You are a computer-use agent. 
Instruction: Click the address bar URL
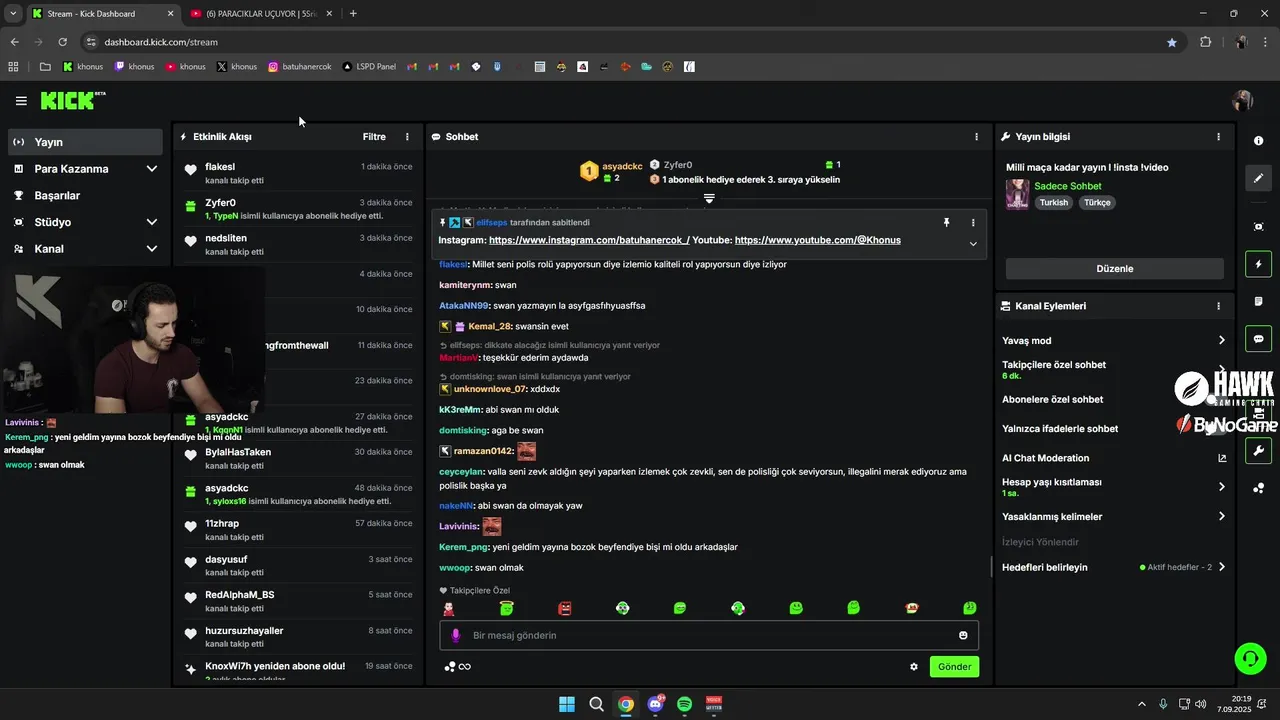pyautogui.click(x=161, y=42)
